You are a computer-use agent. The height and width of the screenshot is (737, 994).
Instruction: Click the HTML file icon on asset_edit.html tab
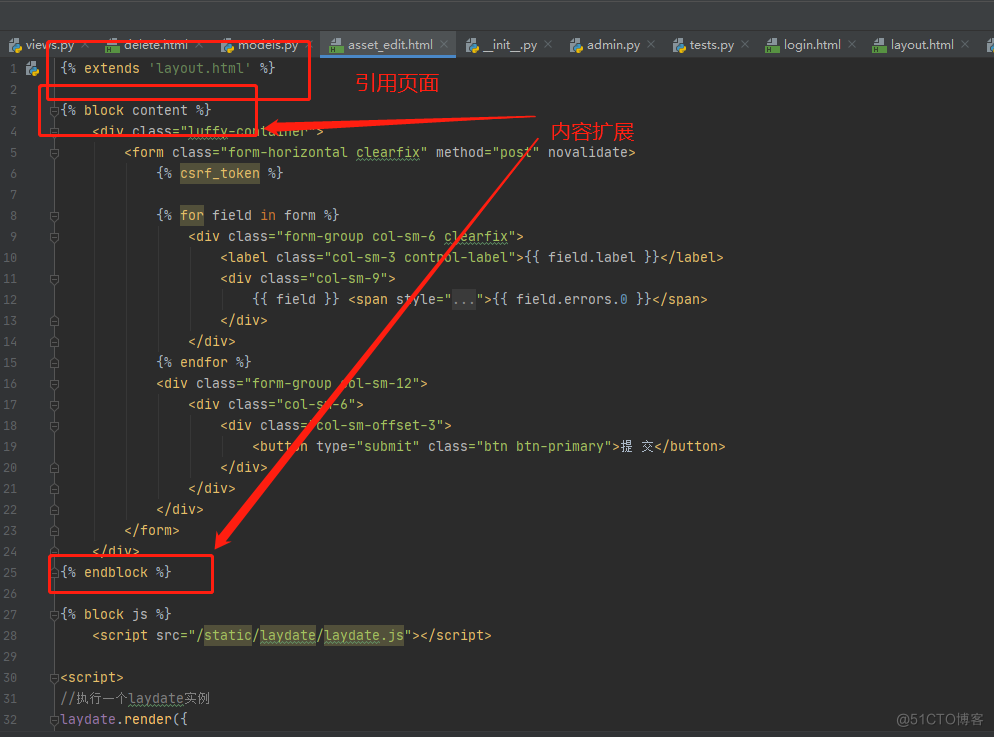(337, 46)
